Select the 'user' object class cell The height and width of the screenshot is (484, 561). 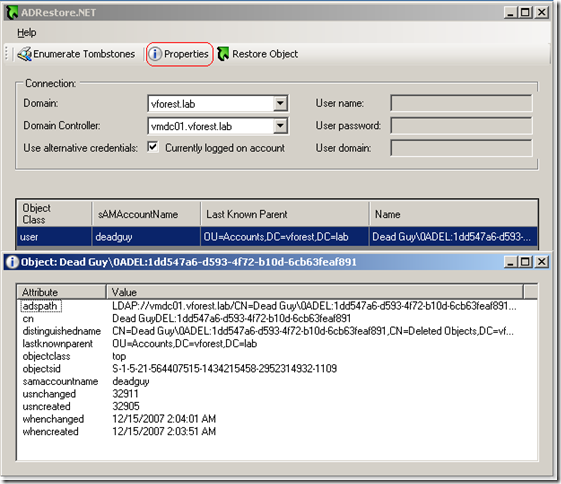point(54,237)
